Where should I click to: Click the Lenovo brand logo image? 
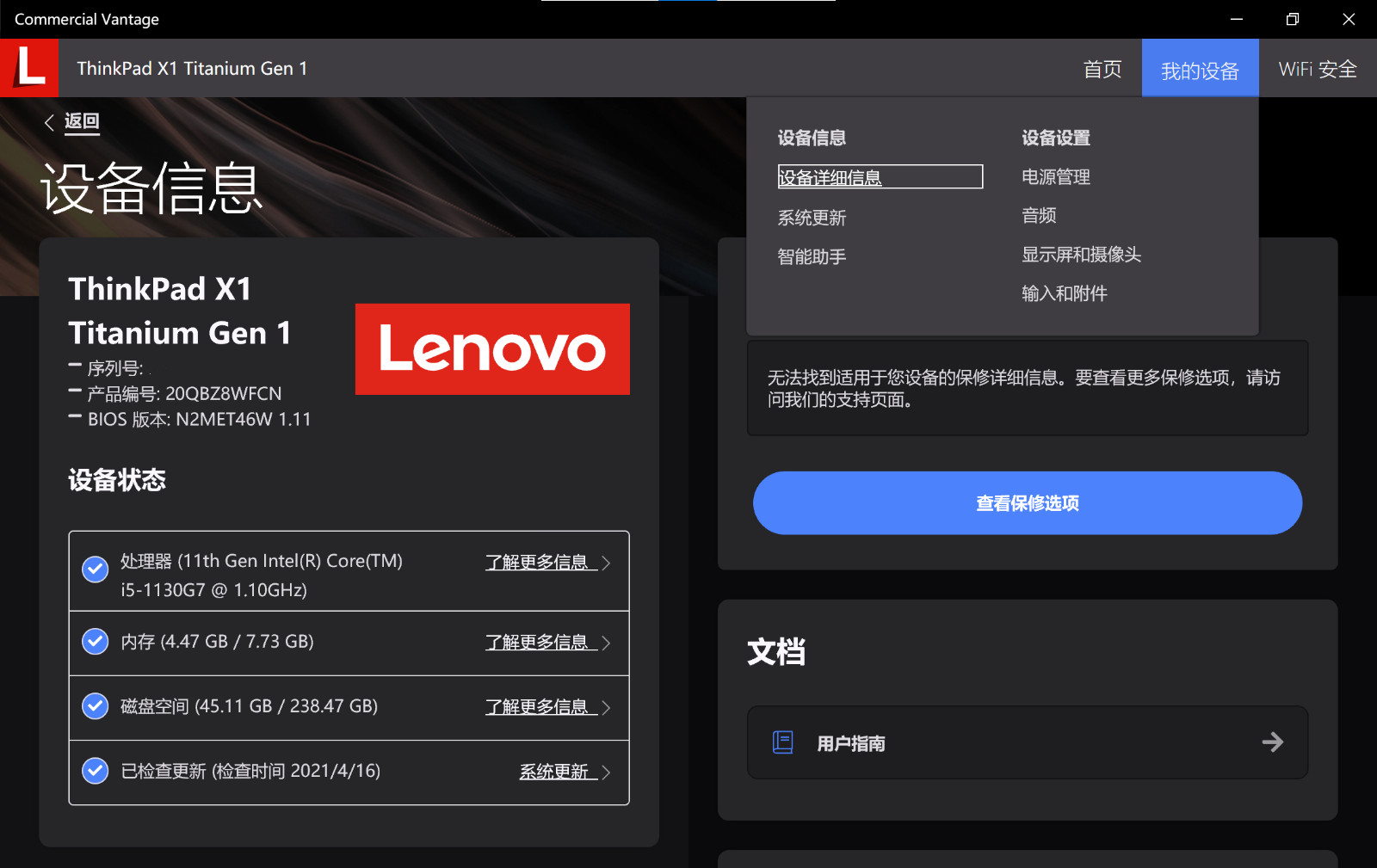pyautogui.click(x=492, y=349)
